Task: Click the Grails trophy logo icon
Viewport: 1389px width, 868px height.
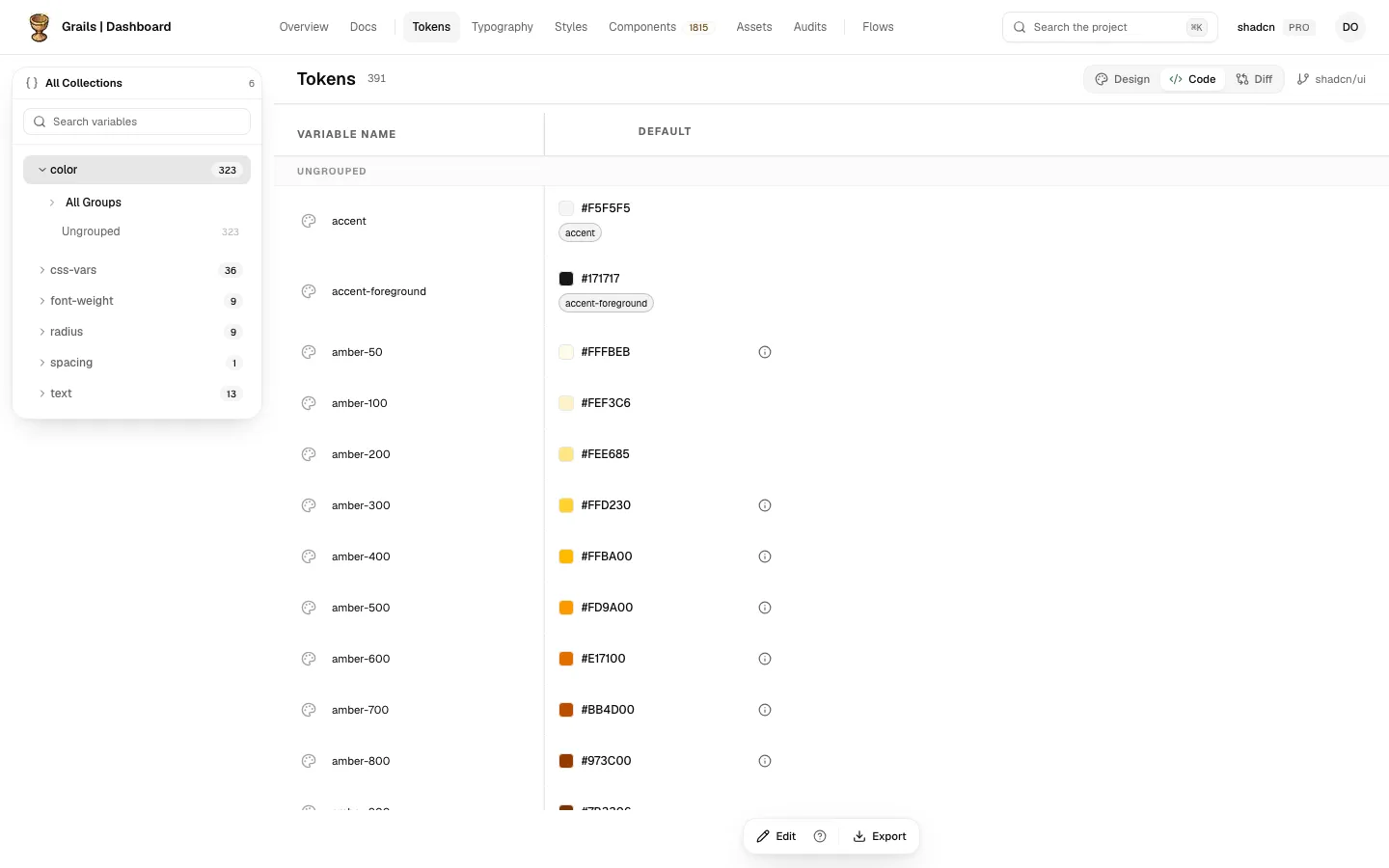Action: 39,27
